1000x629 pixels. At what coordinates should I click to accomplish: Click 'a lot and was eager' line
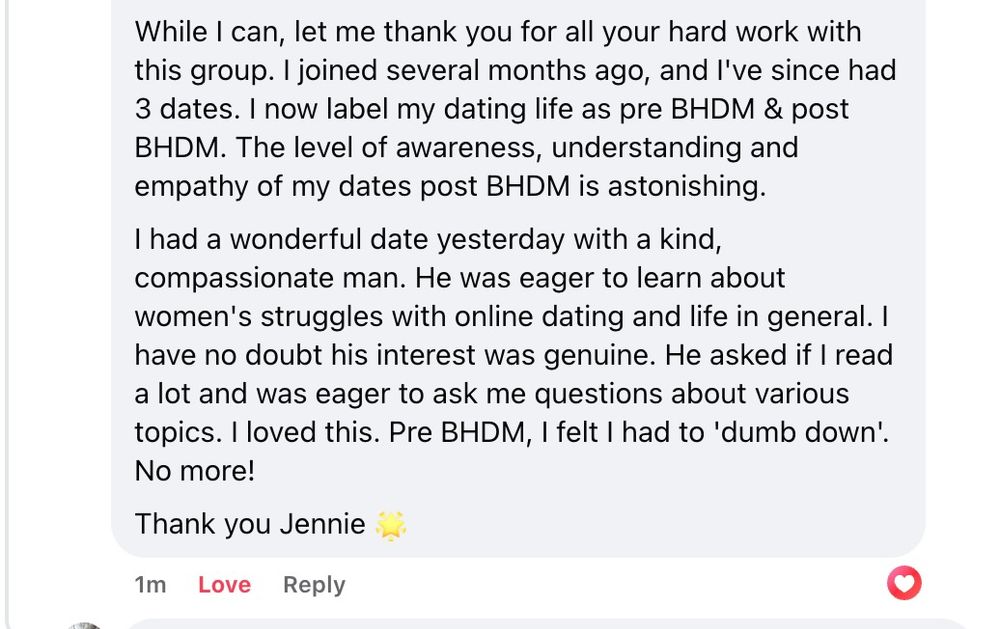[492, 394]
